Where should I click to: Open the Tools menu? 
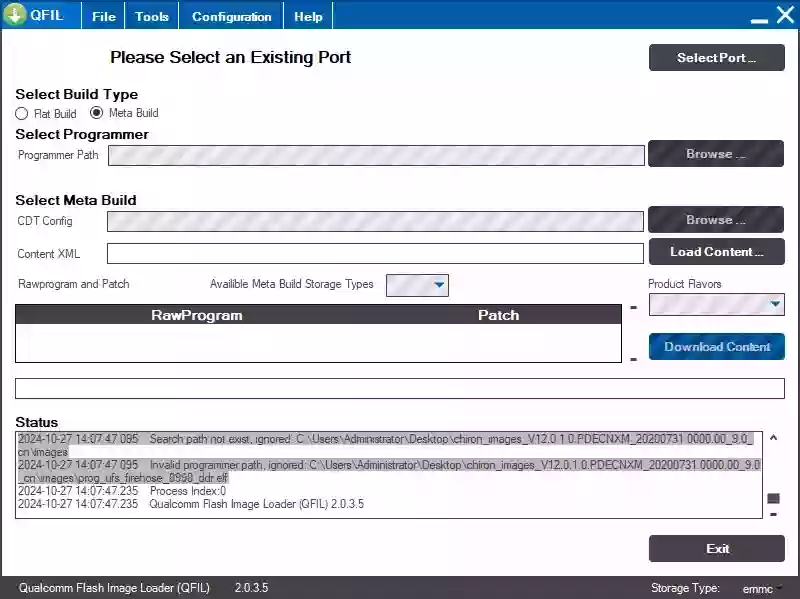tap(152, 16)
